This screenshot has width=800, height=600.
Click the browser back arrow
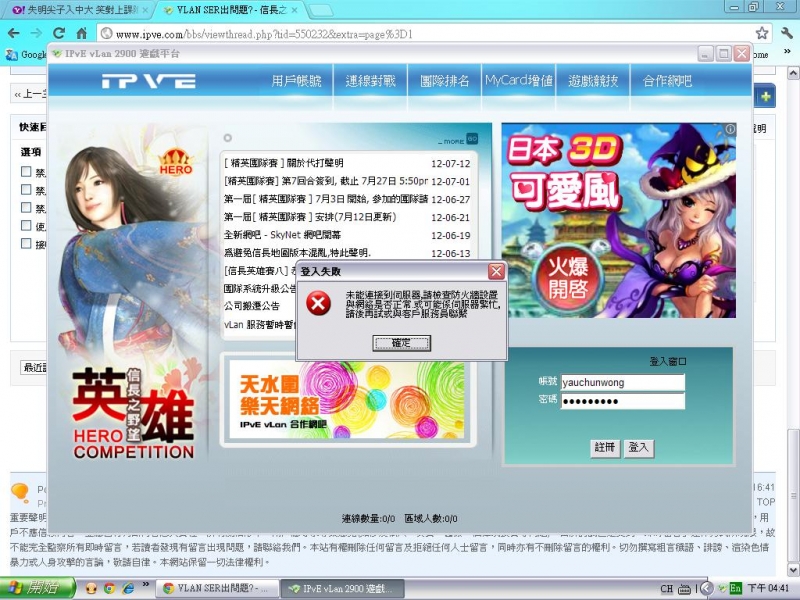tap(14, 31)
